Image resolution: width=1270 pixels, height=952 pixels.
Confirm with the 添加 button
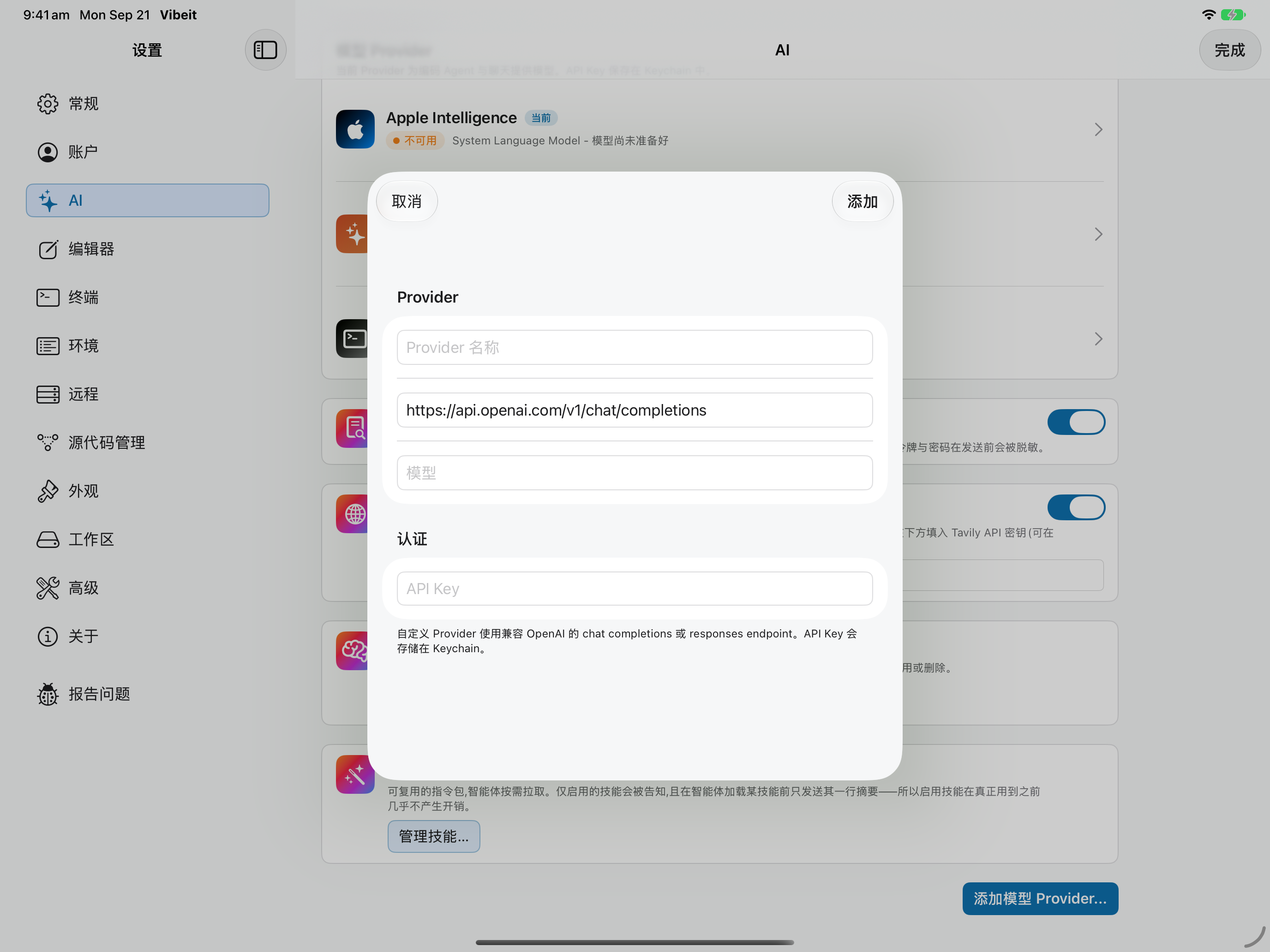tap(863, 201)
